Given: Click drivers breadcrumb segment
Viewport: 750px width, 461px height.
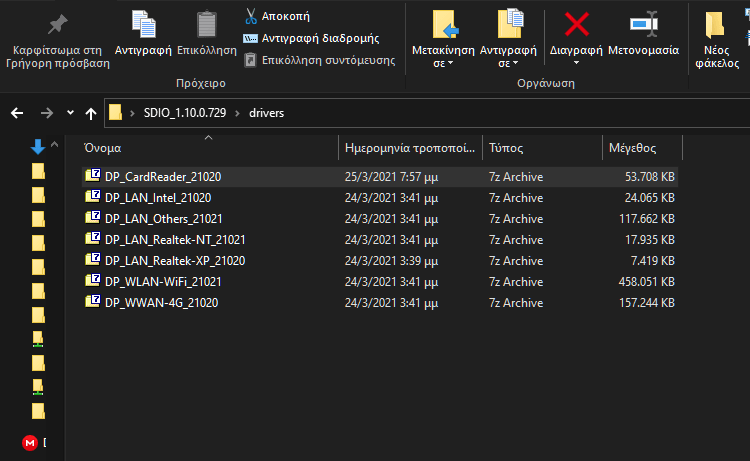Looking at the screenshot, I should point(266,113).
